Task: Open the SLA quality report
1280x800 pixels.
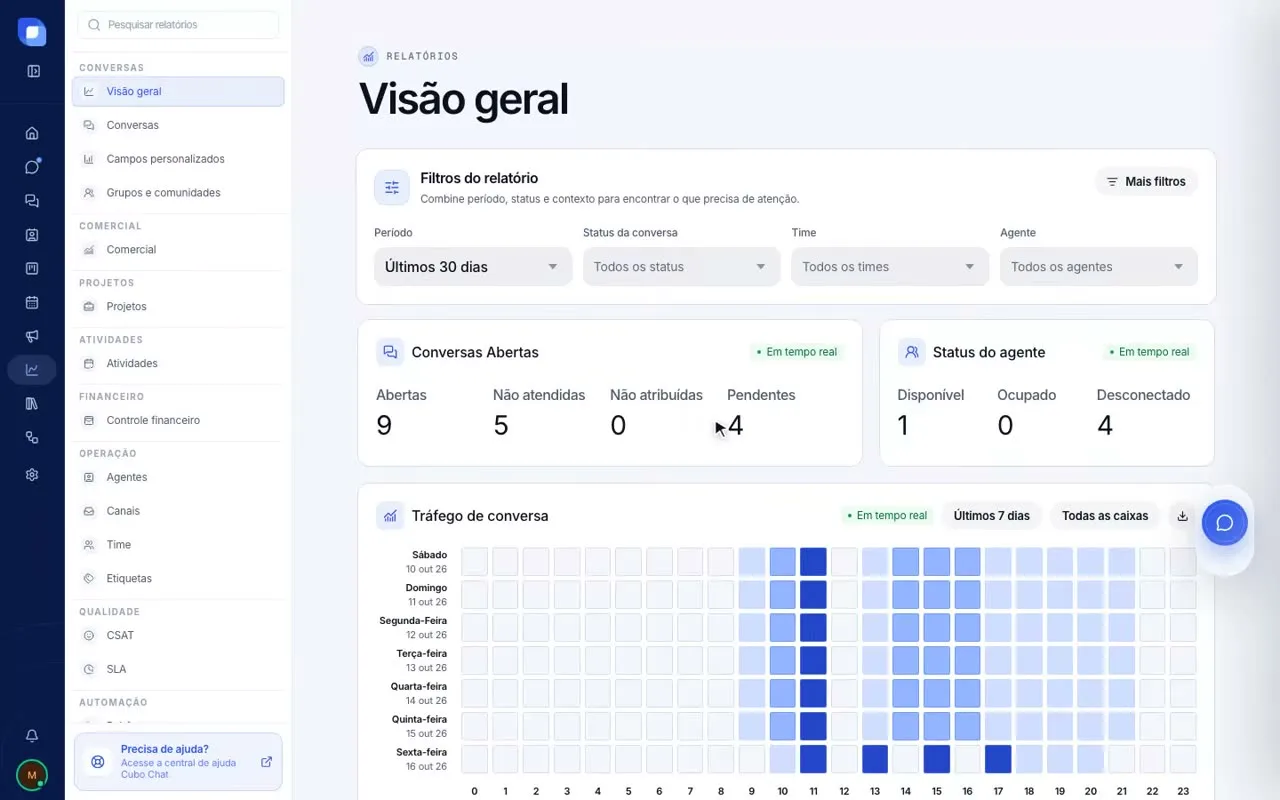Action: 178,669
